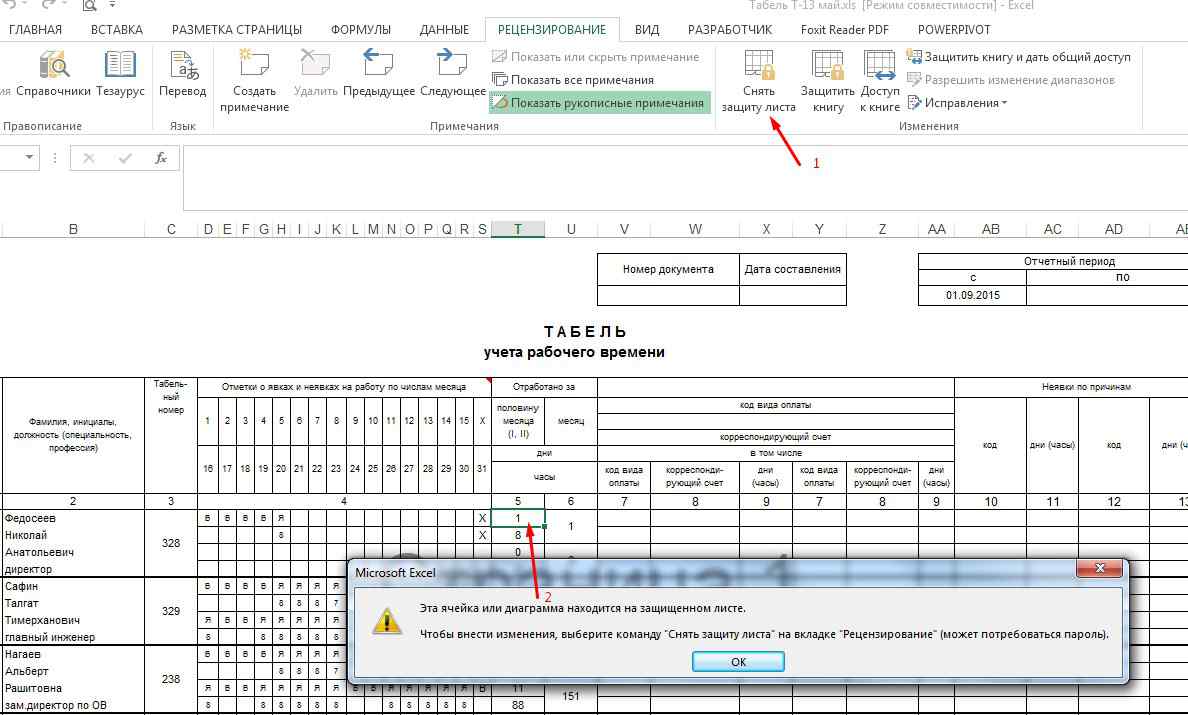This screenshot has height=715, width=1188.
Task: Click the Insert Function fx icon
Action: click(161, 158)
